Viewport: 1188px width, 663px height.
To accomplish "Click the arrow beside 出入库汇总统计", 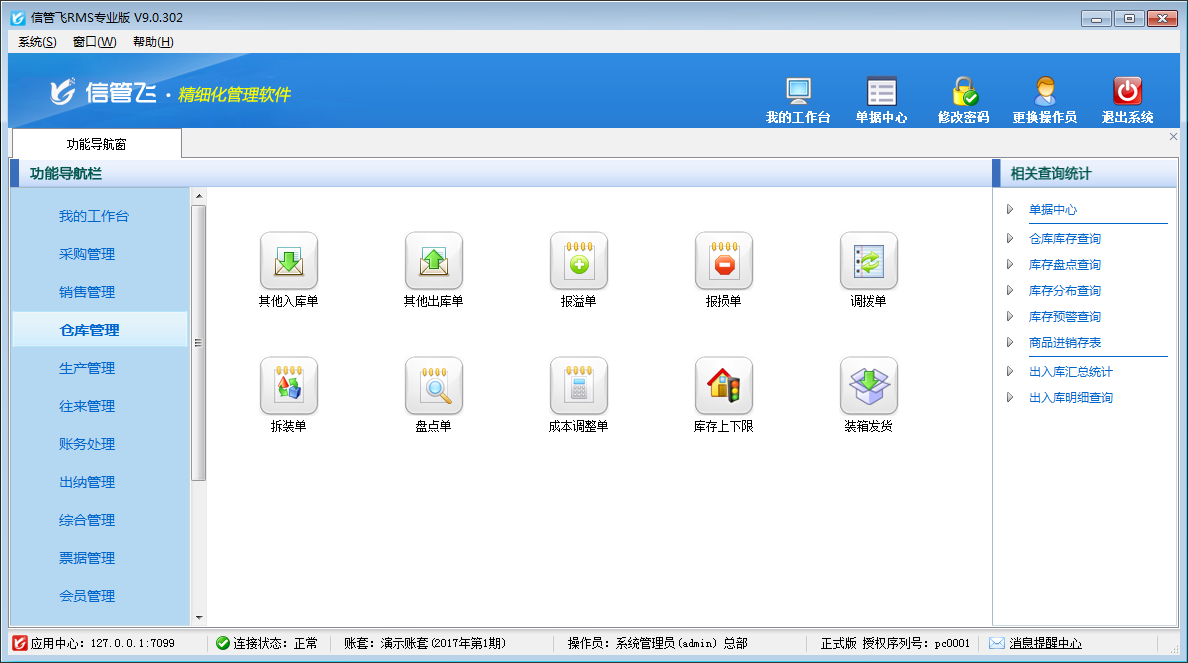I will point(1010,371).
